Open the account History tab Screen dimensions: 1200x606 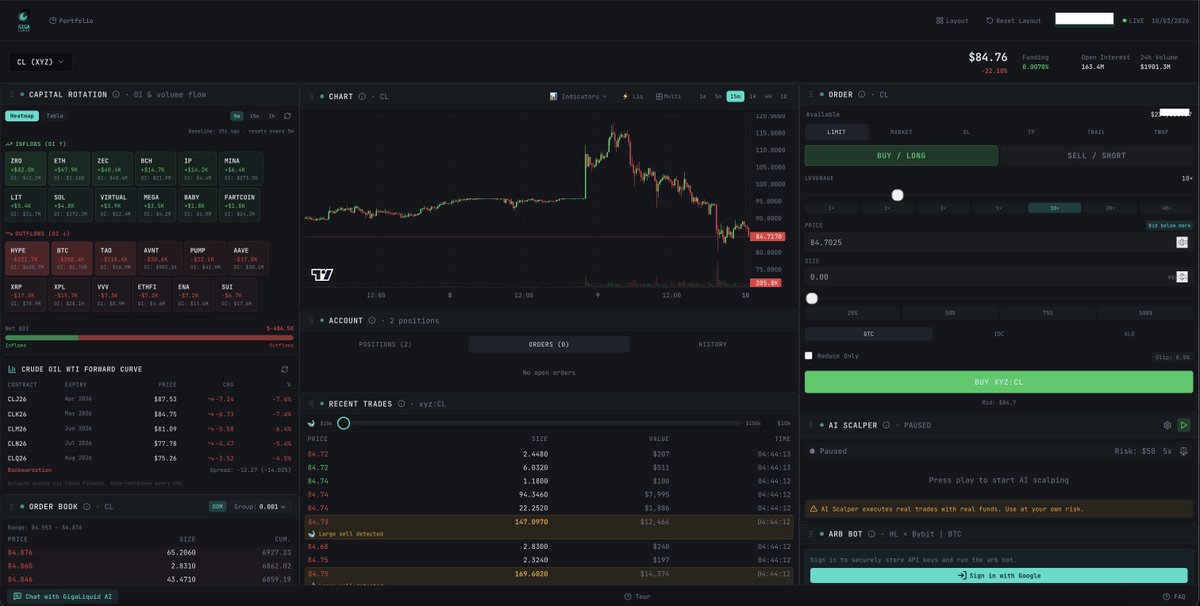[x=712, y=344]
